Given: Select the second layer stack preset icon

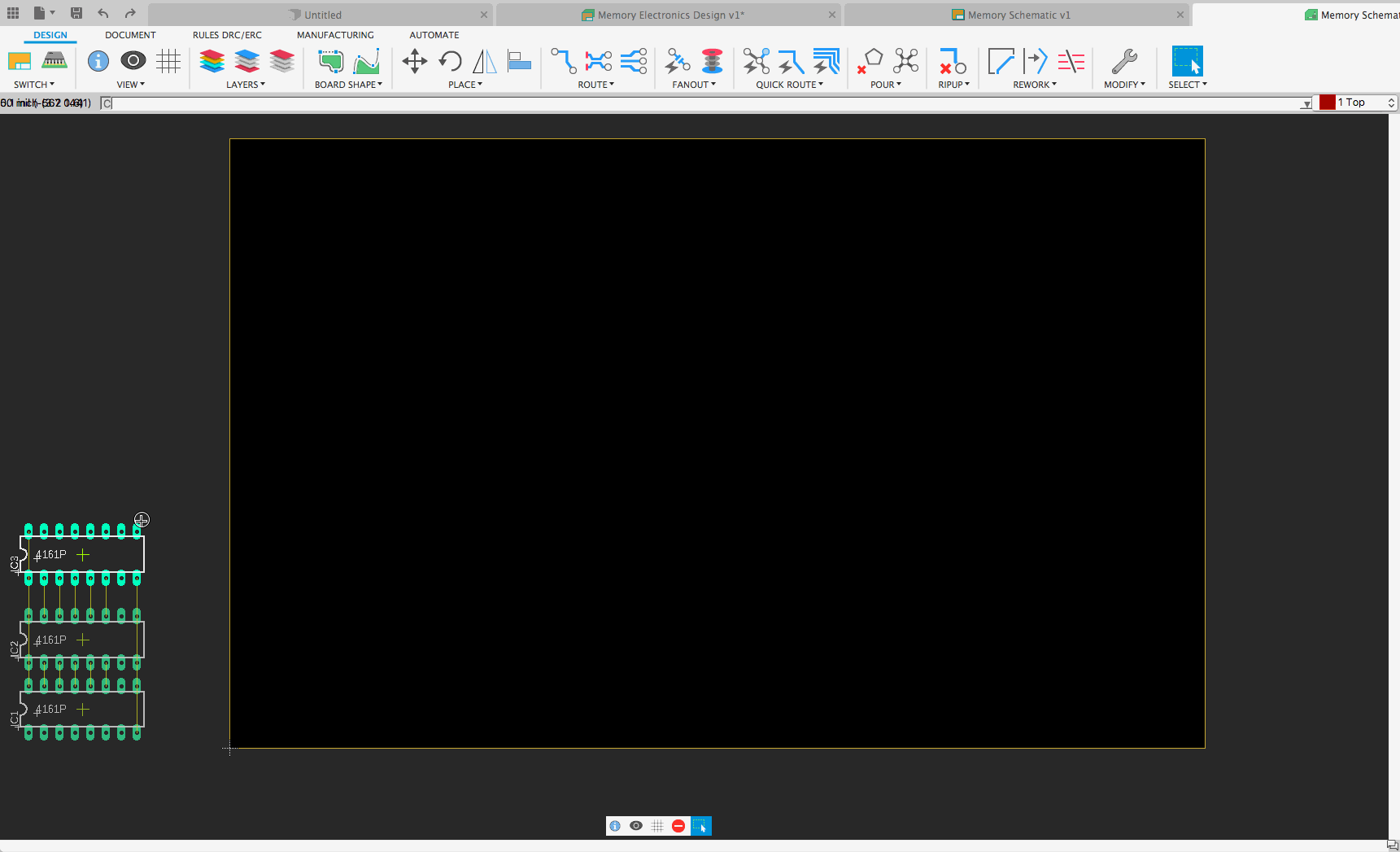Looking at the screenshot, I should pos(247,61).
